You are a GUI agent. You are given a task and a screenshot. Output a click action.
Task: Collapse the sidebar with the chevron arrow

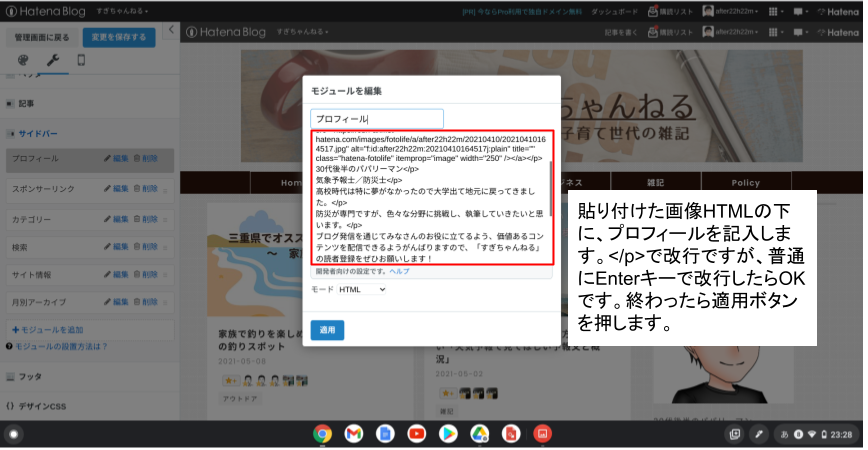coord(171,30)
